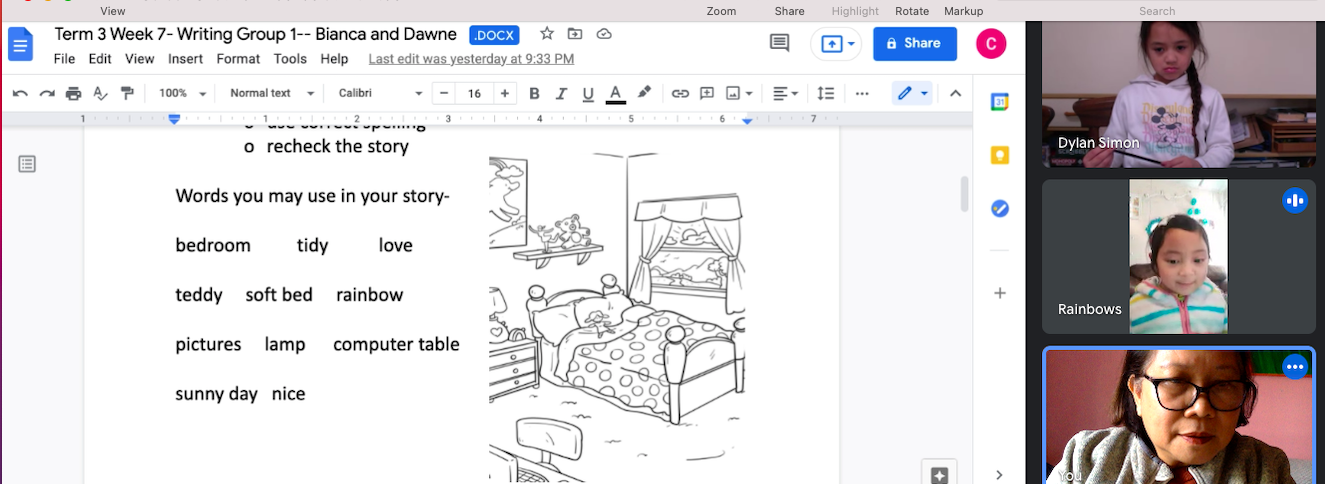Open the Normal text style dropdown
This screenshot has width=1325, height=484.
click(x=272, y=93)
